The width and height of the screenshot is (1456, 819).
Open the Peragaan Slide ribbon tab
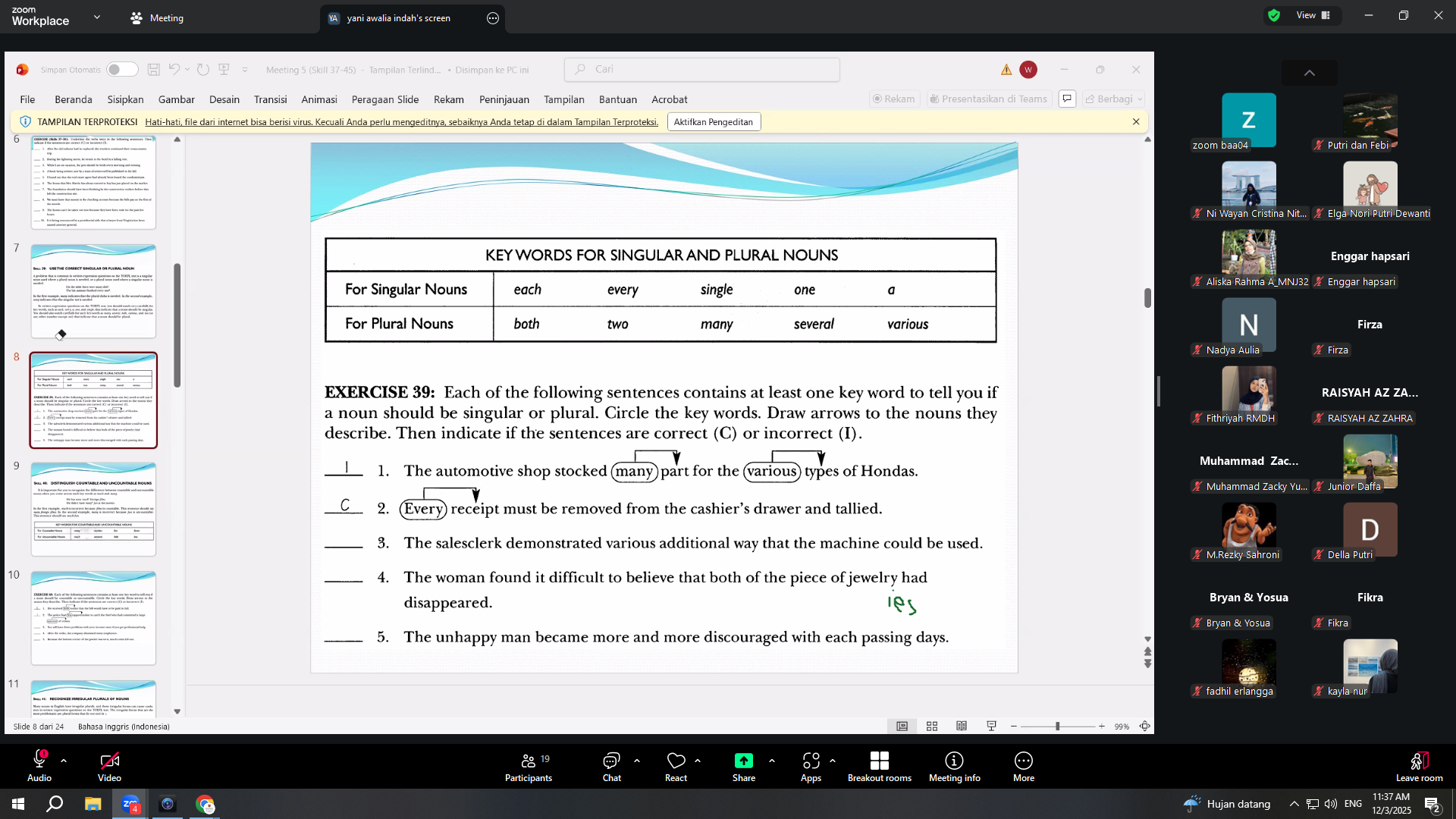point(385,99)
